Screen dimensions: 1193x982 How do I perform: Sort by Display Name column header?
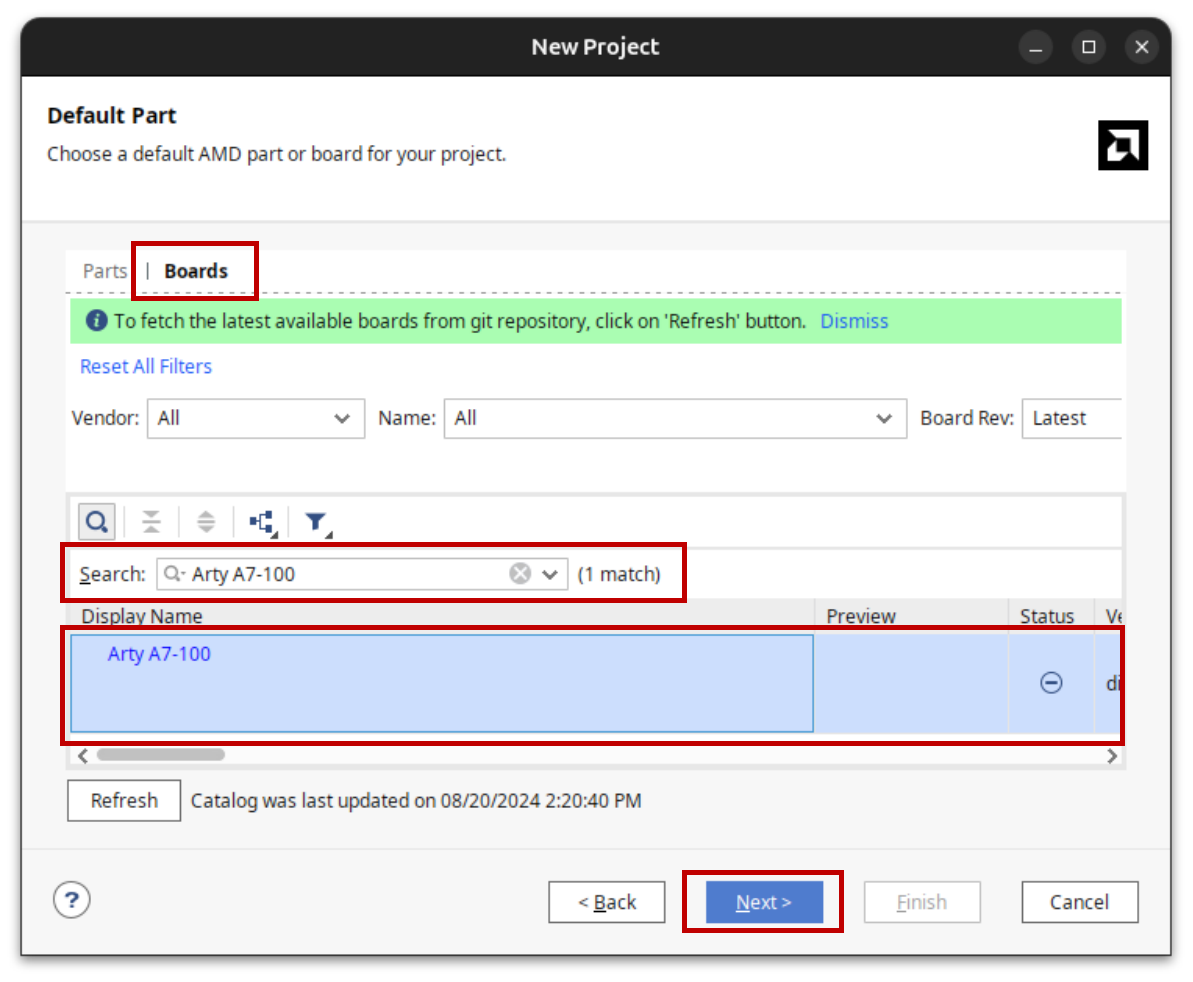[441, 615]
